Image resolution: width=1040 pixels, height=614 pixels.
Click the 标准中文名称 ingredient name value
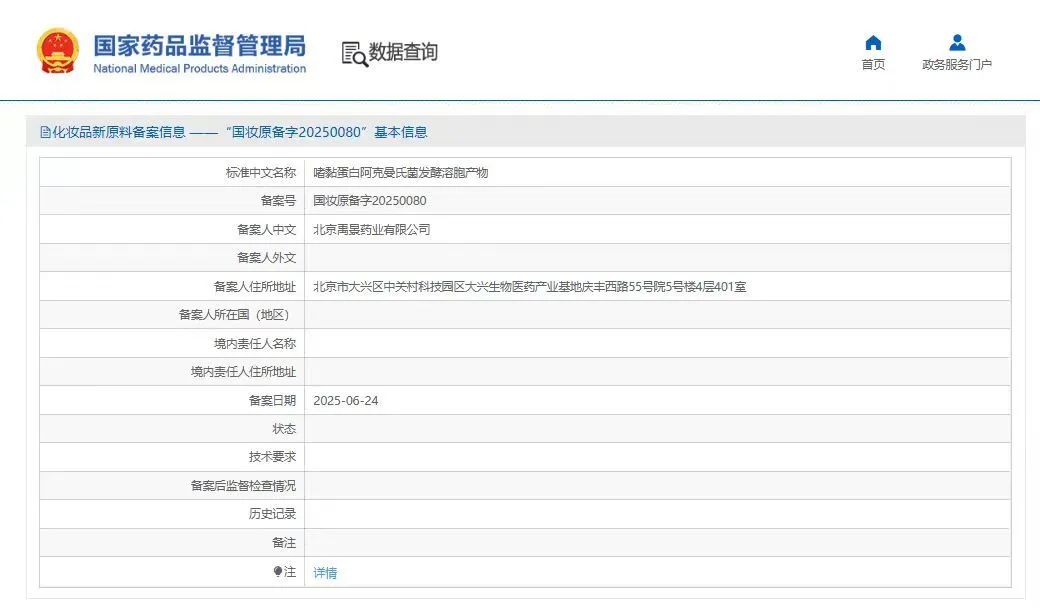click(x=400, y=173)
